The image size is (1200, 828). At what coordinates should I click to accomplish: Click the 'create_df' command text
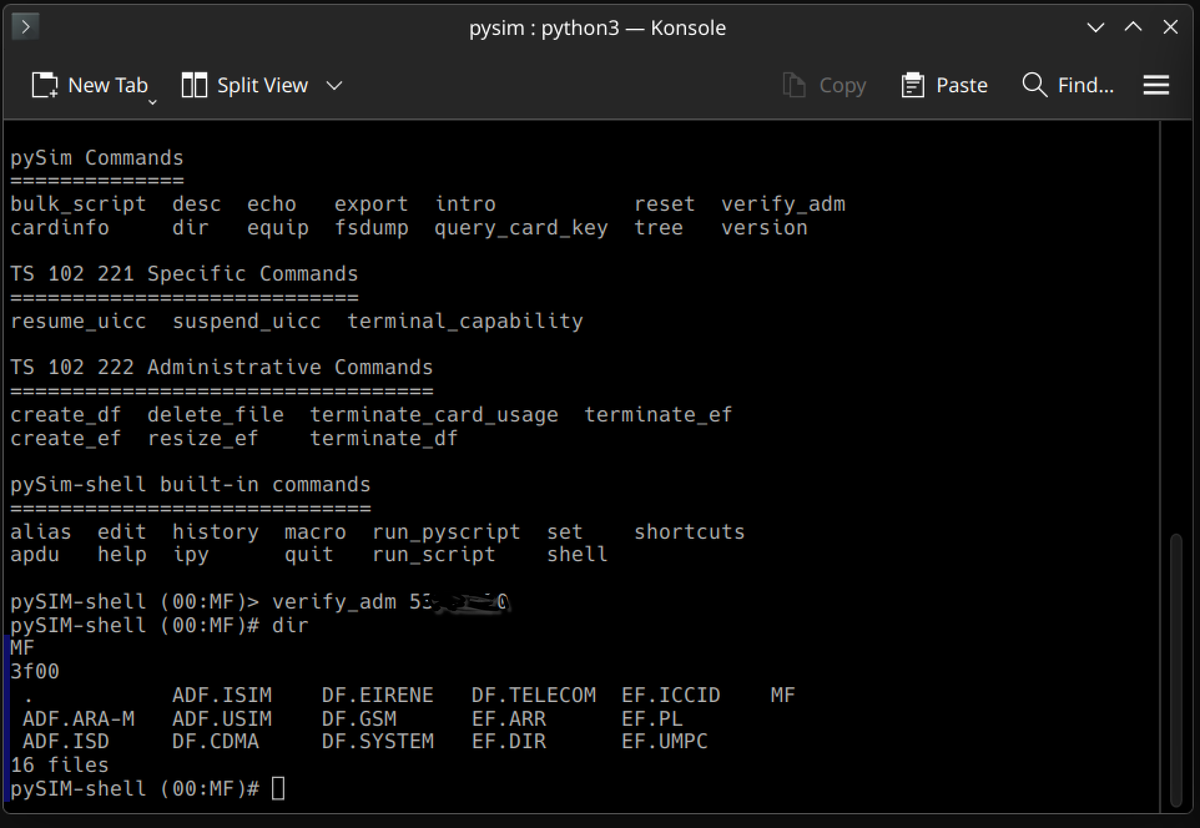66,414
